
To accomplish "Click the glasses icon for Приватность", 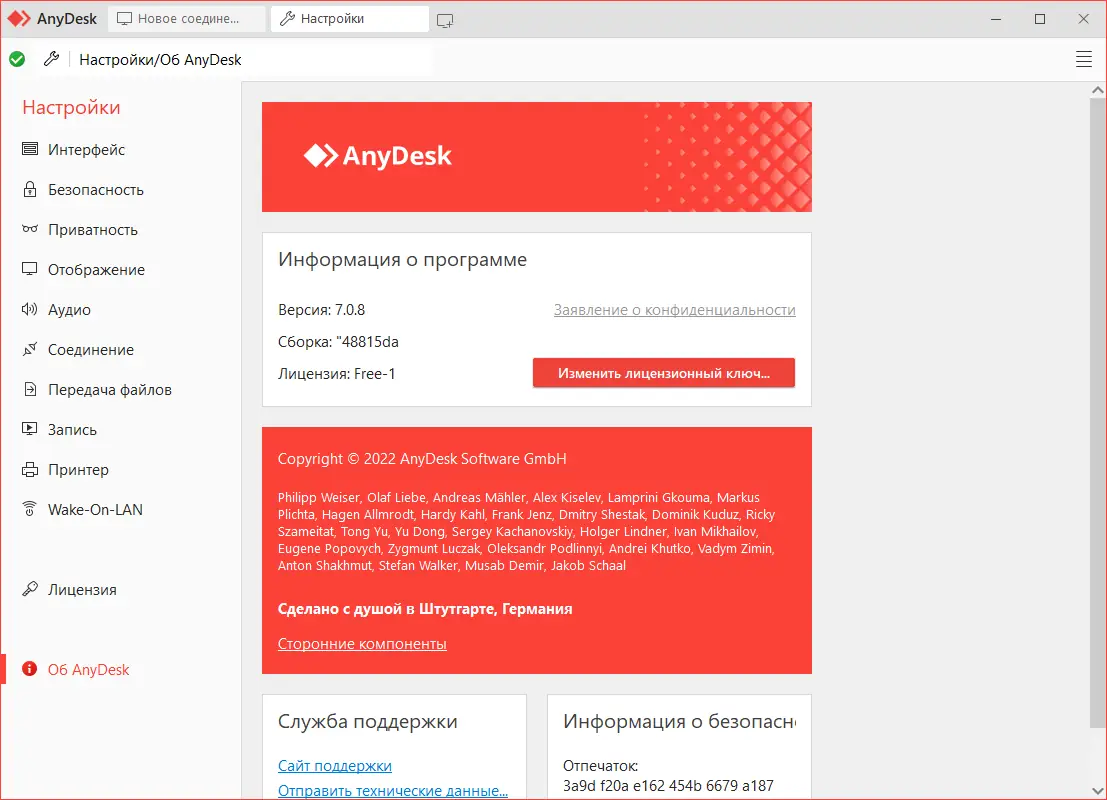I will click(30, 229).
